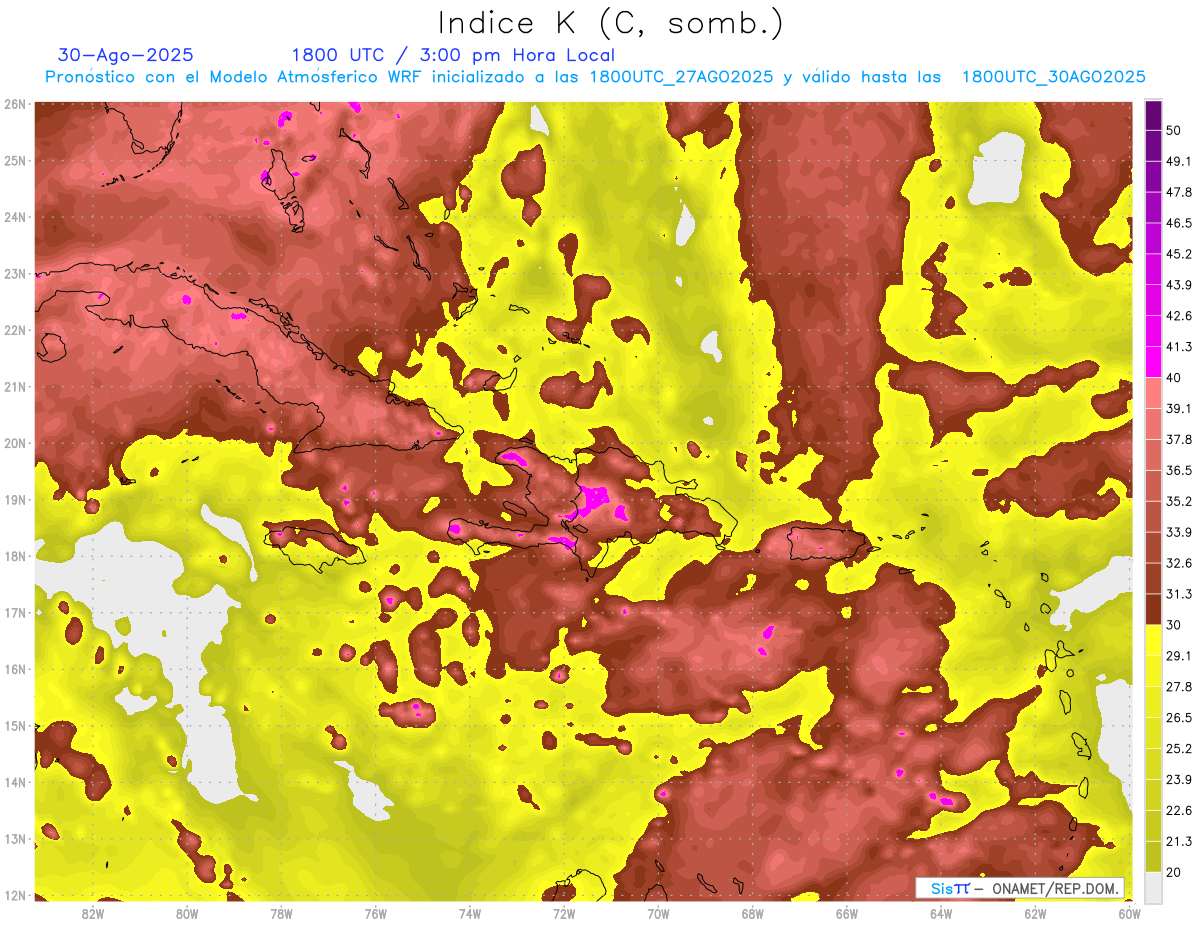Screen dimensions: 1200x927
Task: Click the 80W longitude label
Action: coord(187,913)
